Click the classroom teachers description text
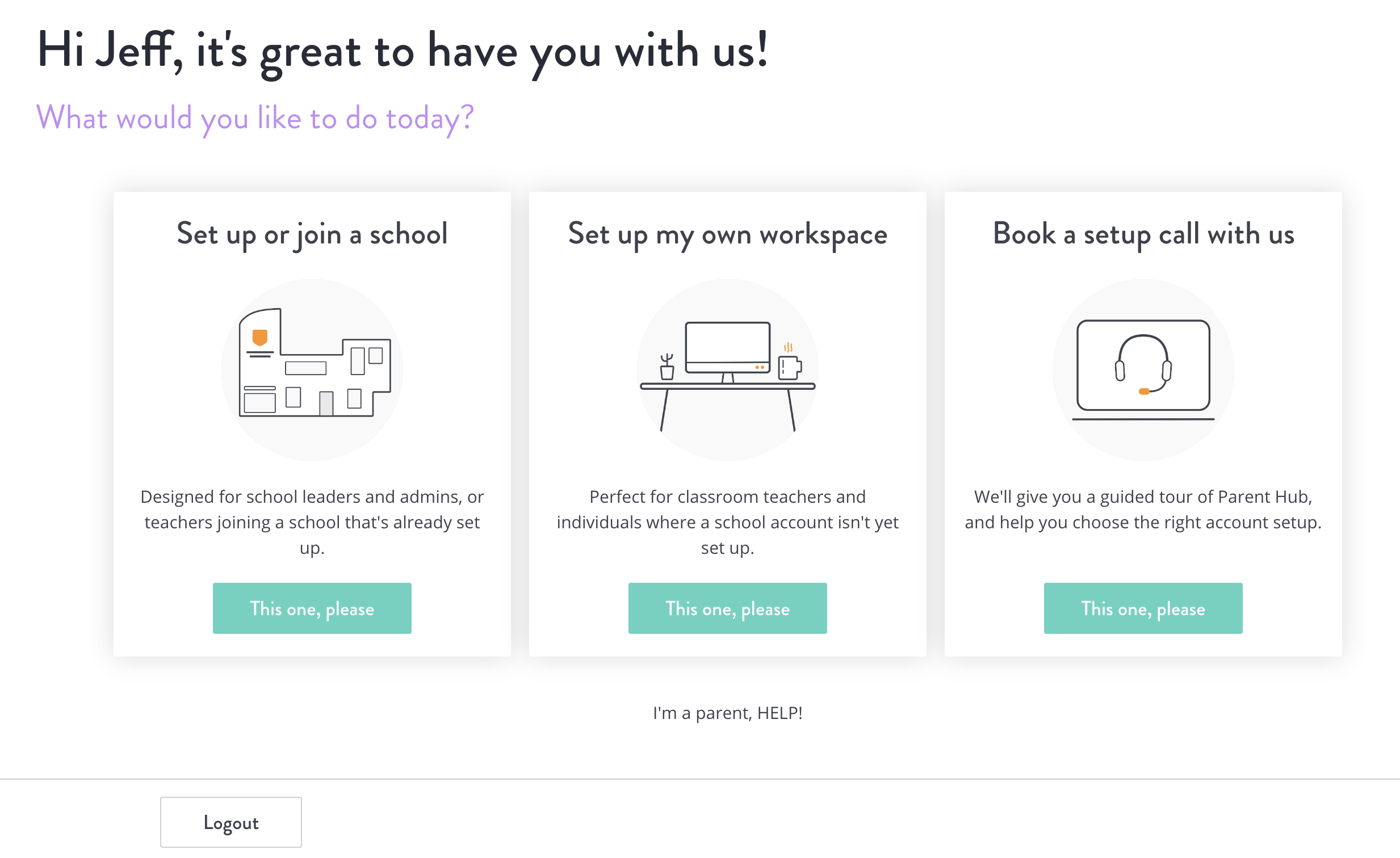1400x858 pixels. pyautogui.click(x=727, y=522)
